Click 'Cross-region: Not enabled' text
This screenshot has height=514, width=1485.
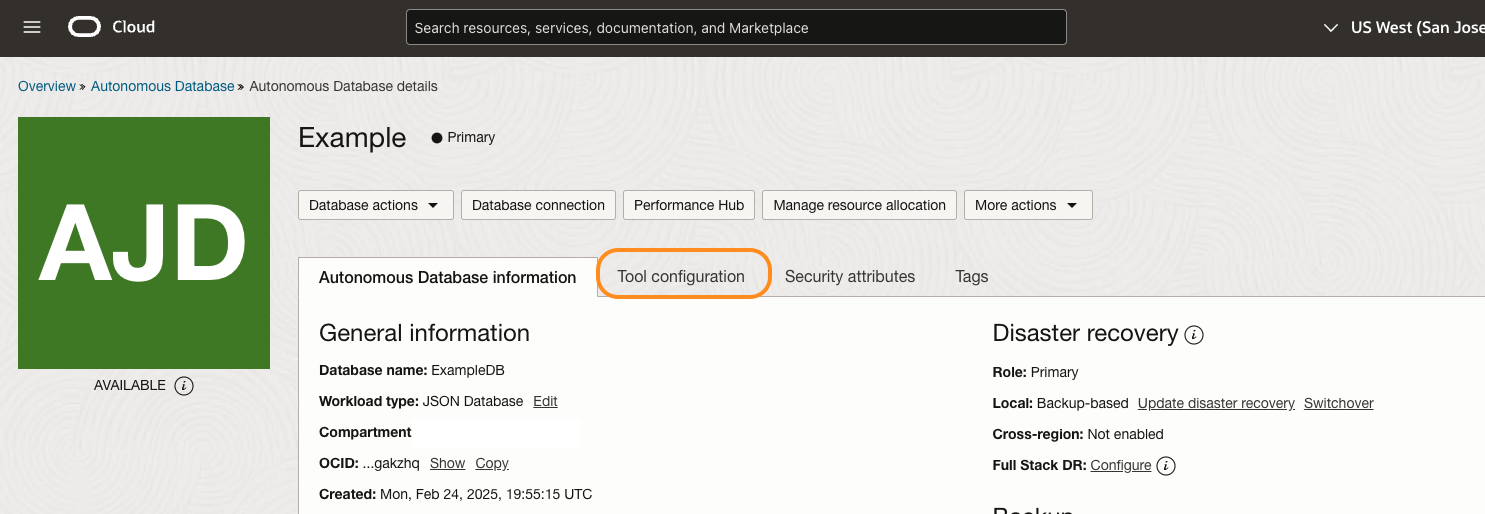1078,434
